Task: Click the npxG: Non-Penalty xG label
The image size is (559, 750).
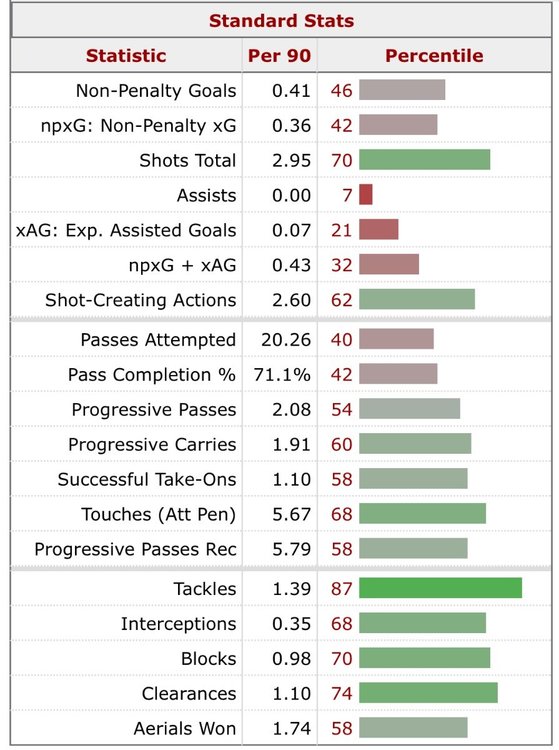Action: click(138, 125)
